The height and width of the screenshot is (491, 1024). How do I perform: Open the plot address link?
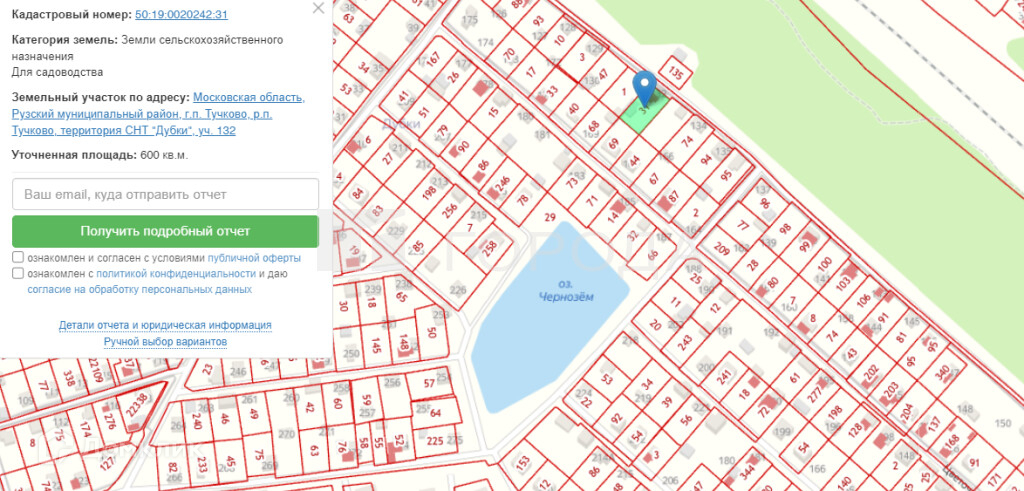(158, 114)
